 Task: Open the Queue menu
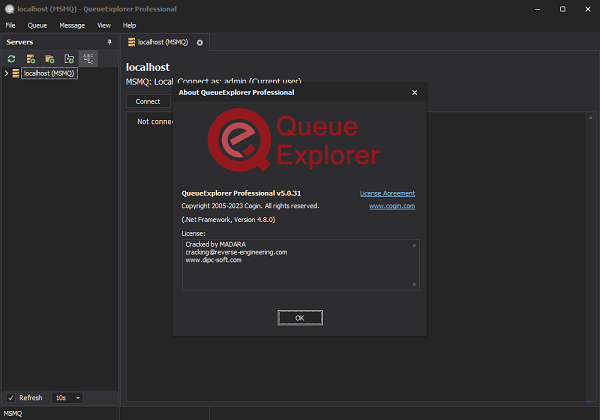click(x=37, y=25)
